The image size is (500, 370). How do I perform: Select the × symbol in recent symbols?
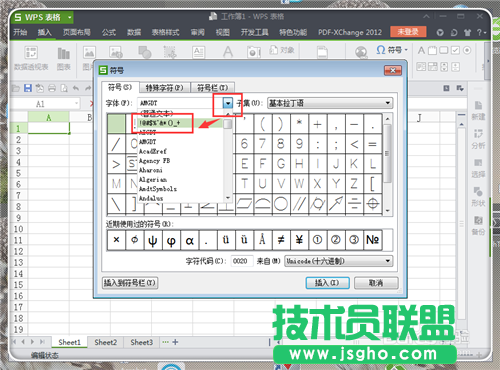tap(116, 240)
